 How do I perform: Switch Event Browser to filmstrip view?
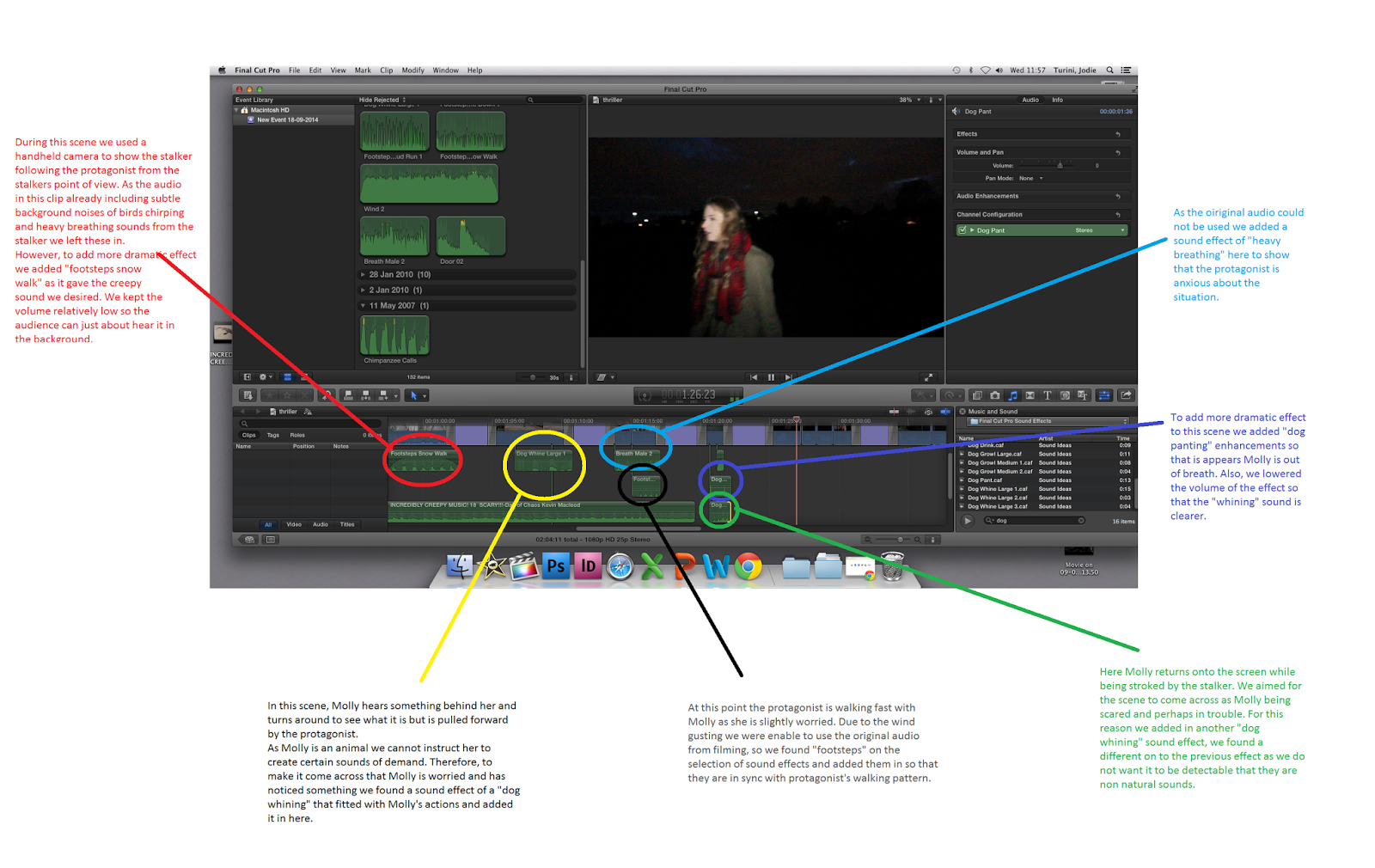click(287, 377)
